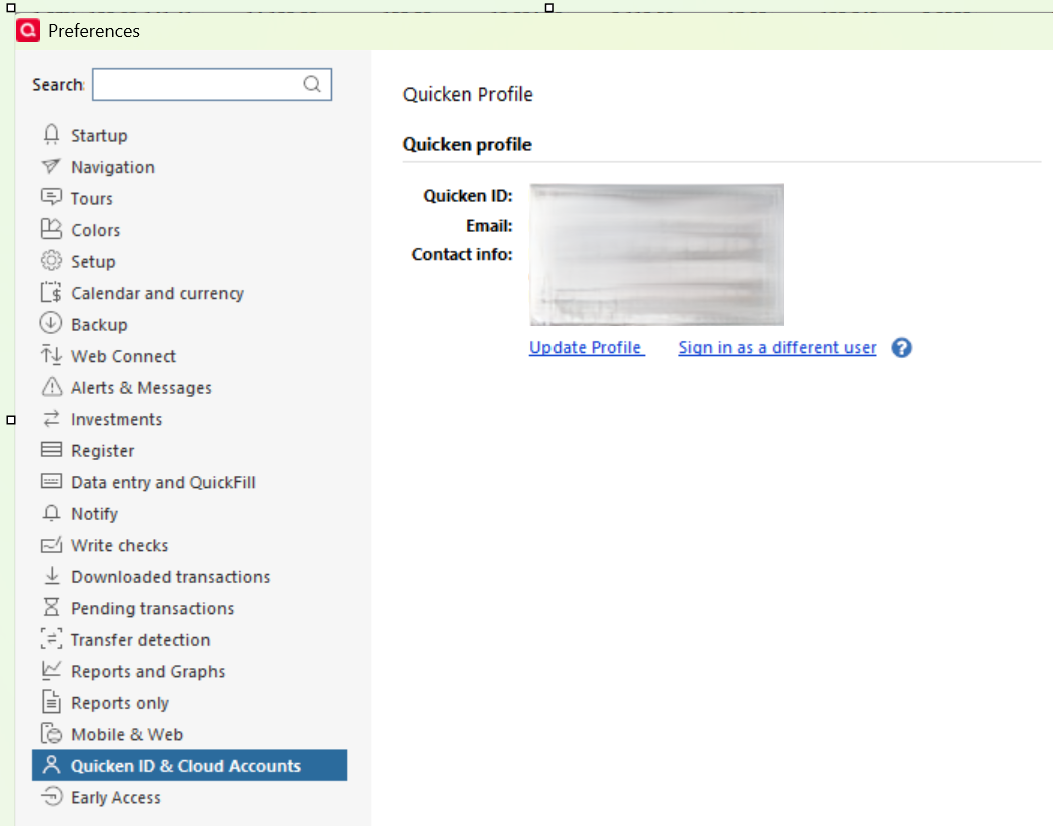Click the Transfer detection icon
Image resolution: width=1053 pixels, height=826 pixels.
(x=51, y=639)
